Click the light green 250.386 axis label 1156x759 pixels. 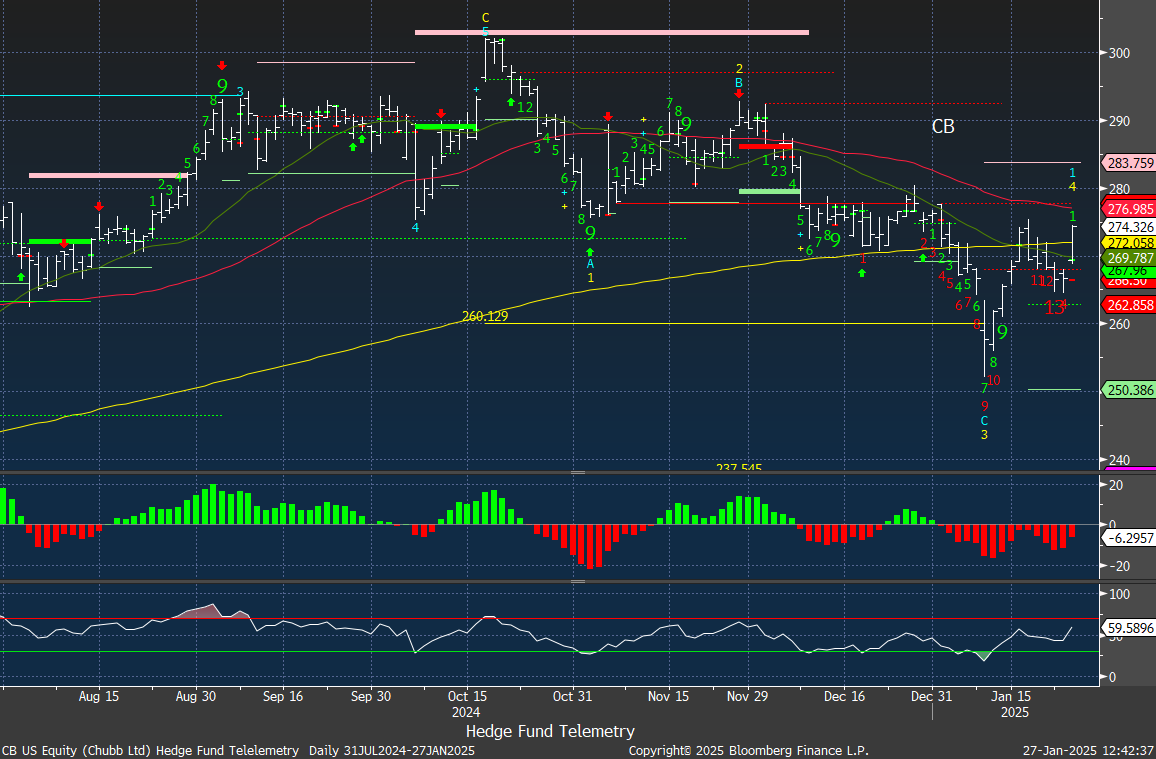[x=1127, y=389]
